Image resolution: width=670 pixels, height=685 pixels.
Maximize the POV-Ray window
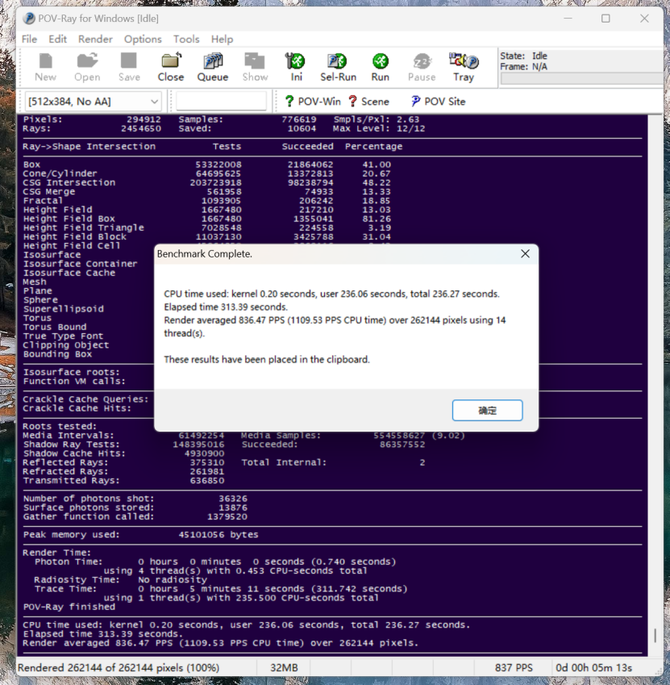pyautogui.click(x=605, y=18)
